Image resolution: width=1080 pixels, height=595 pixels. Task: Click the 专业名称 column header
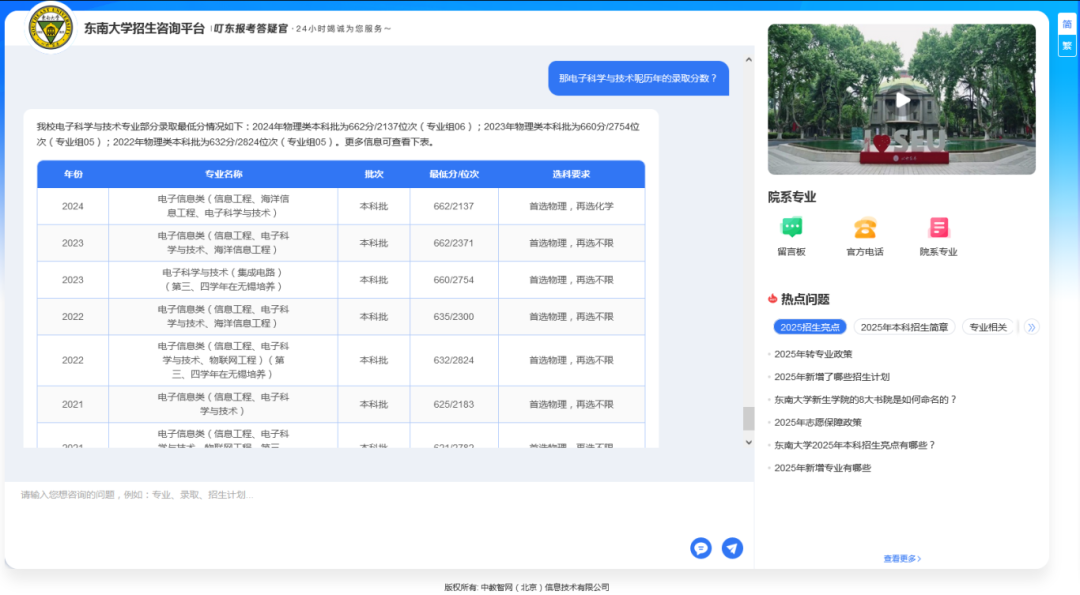pyautogui.click(x=223, y=174)
